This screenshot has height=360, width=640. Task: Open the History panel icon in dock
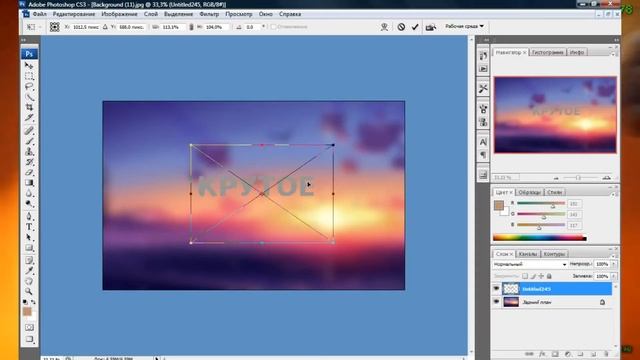(483, 56)
